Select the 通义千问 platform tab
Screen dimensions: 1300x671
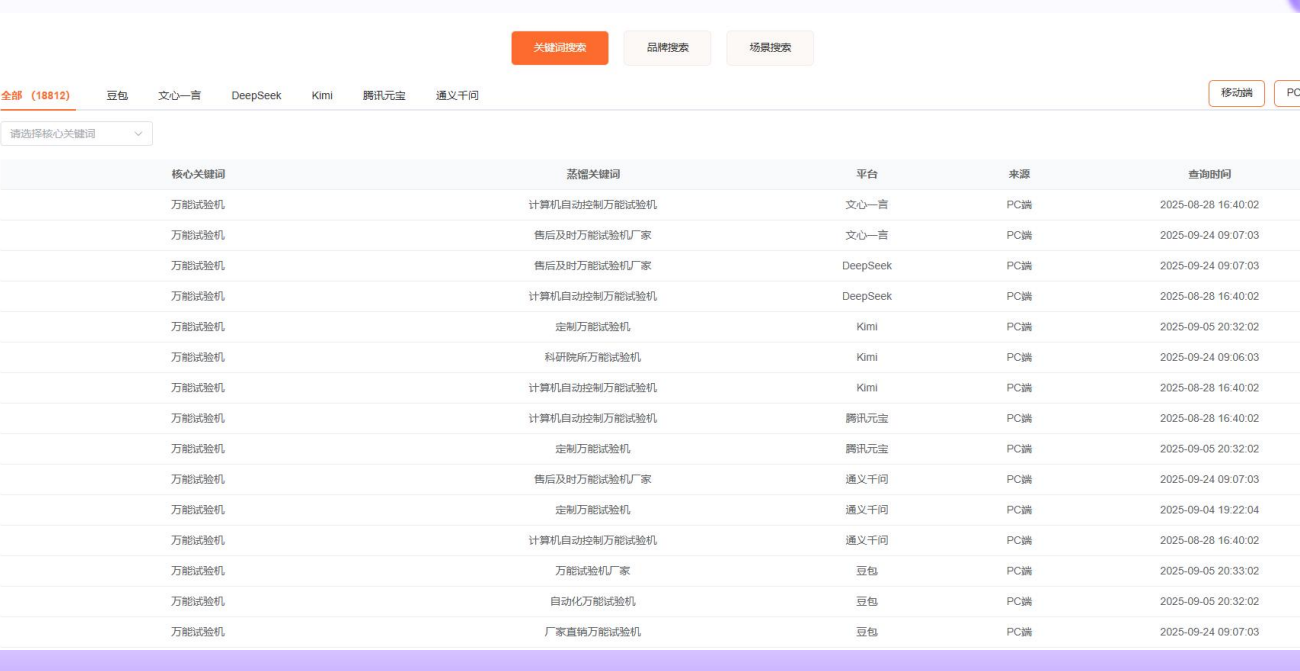457,95
